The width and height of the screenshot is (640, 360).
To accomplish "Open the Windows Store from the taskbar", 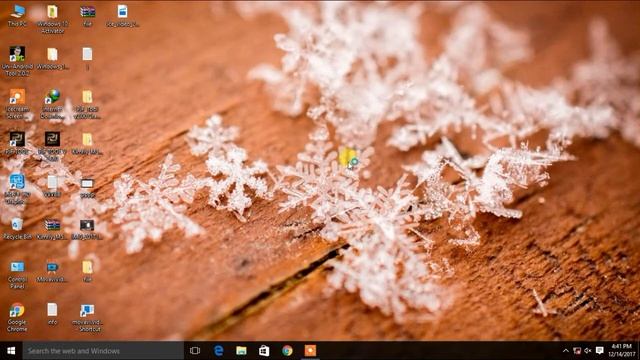I will click(264, 351).
